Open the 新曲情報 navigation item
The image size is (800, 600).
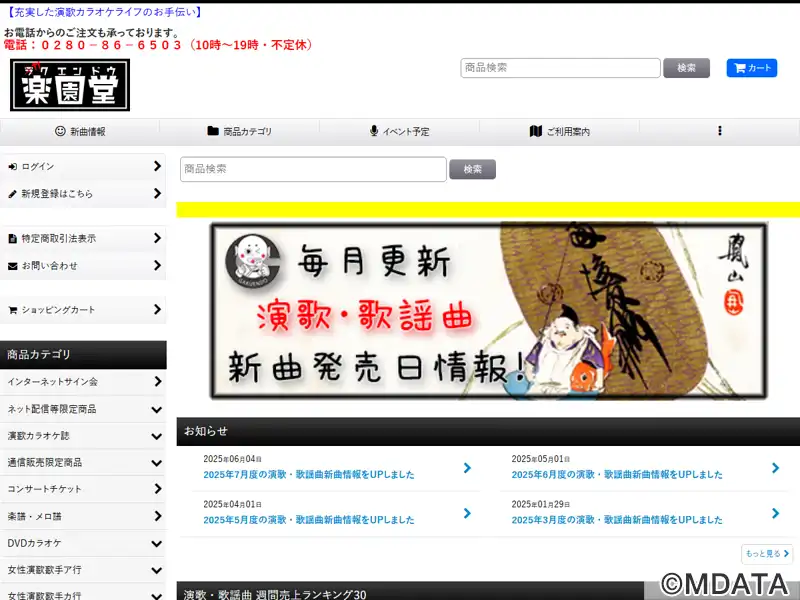pos(80,132)
